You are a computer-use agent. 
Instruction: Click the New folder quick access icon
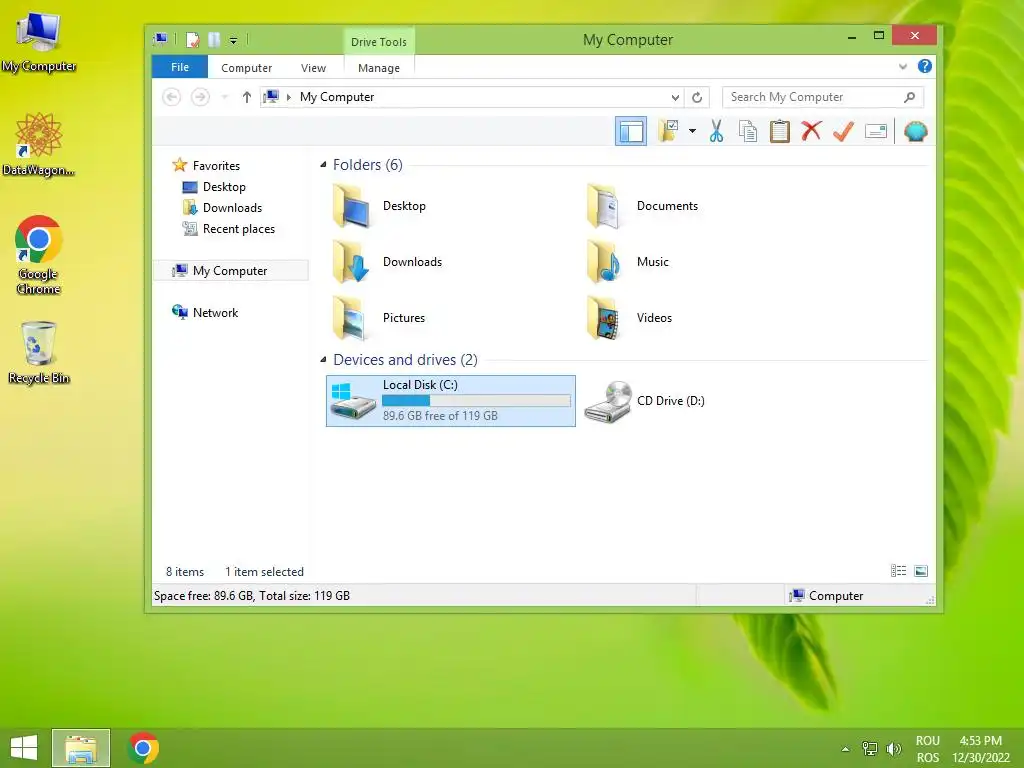point(214,40)
